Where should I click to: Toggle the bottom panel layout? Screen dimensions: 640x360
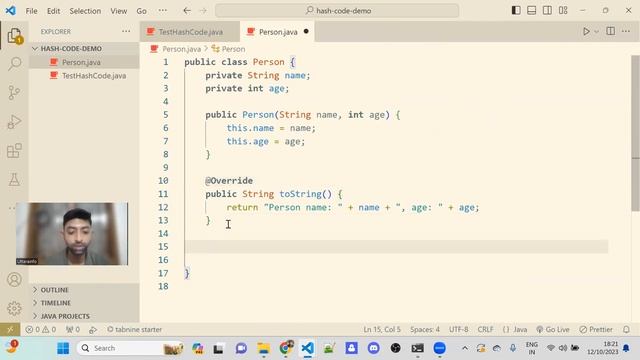[x=531, y=11]
